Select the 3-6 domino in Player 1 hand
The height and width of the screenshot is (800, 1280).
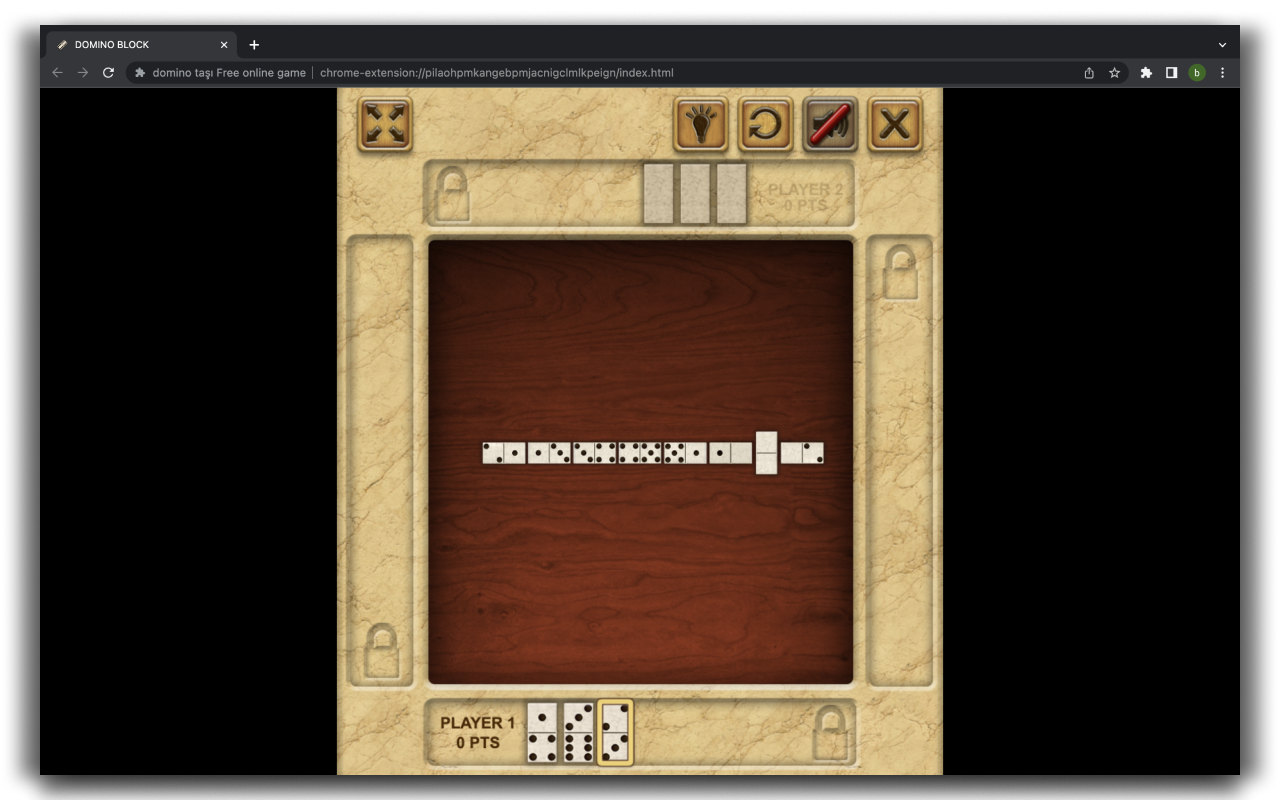click(579, 733)
